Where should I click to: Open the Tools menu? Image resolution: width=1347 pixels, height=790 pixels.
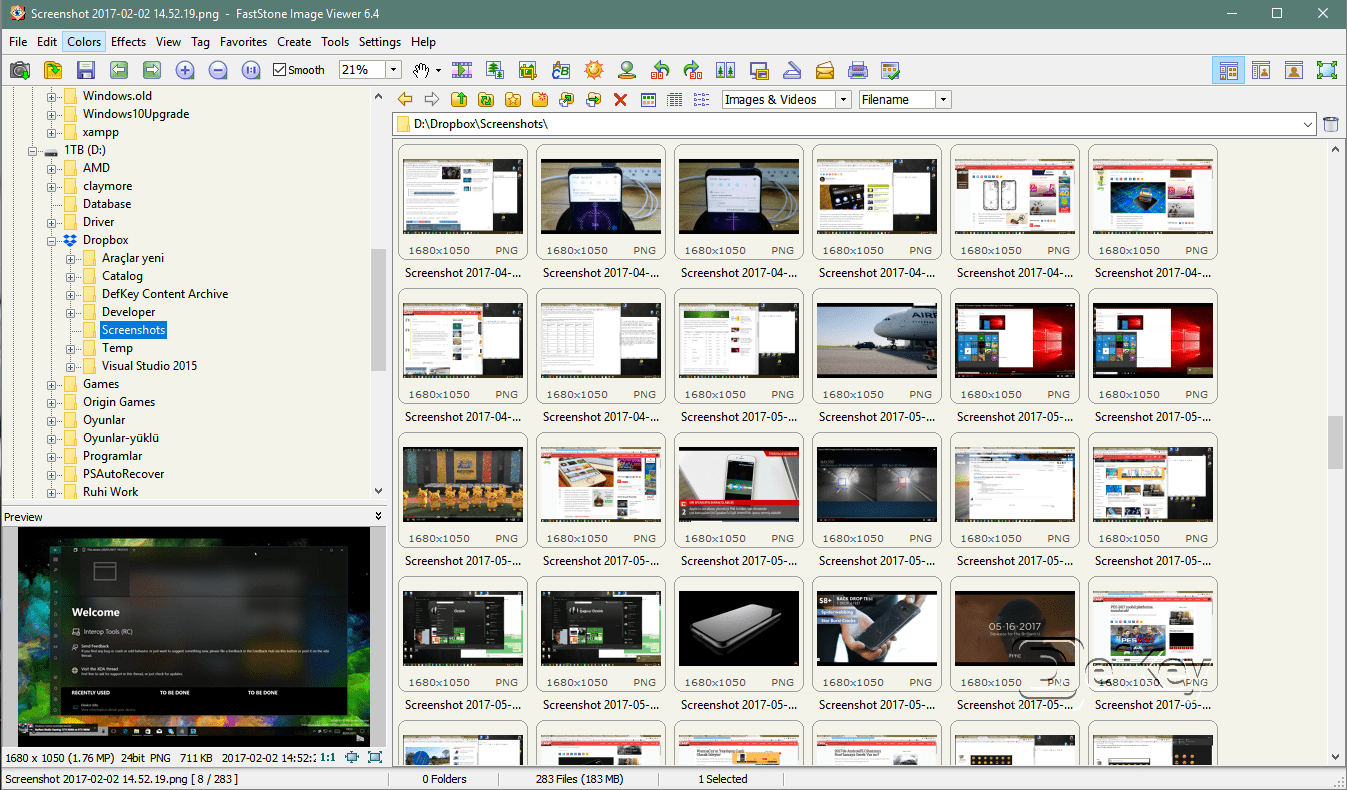(335, 42)
